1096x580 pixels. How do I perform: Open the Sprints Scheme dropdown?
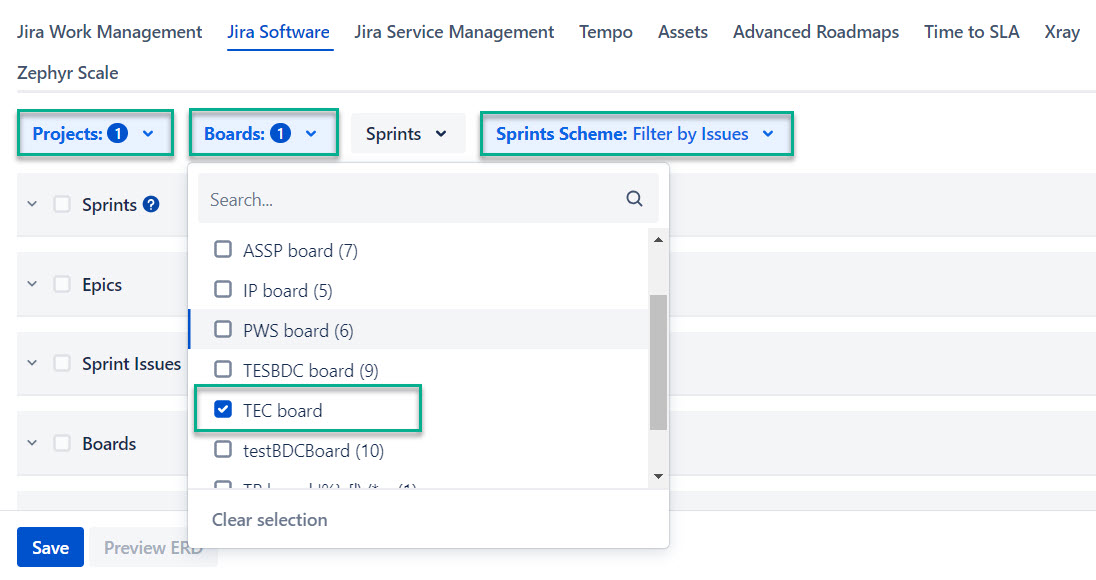(636, 134)
